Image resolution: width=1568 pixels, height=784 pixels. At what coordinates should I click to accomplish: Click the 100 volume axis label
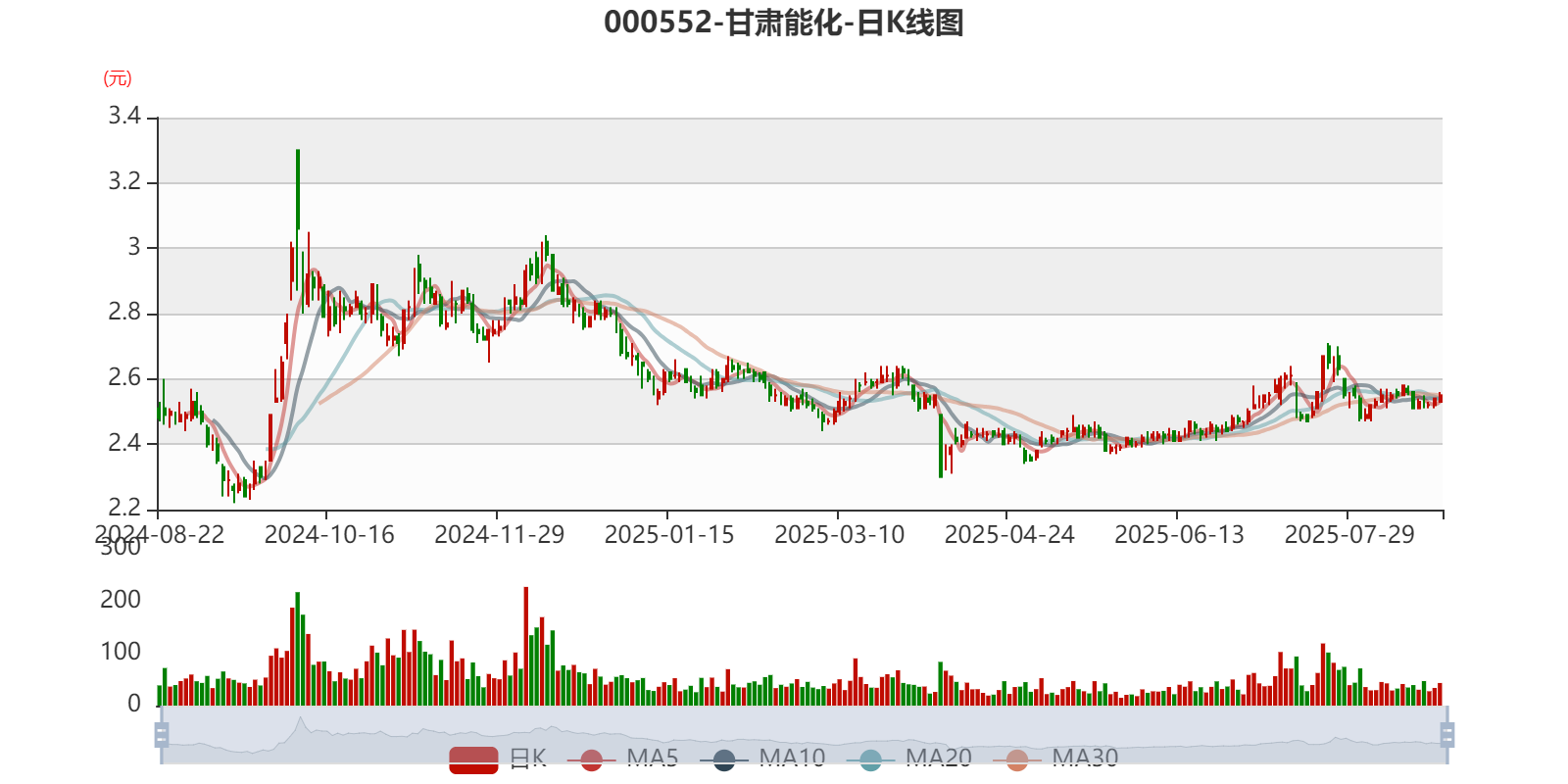(x=121, y=652)
